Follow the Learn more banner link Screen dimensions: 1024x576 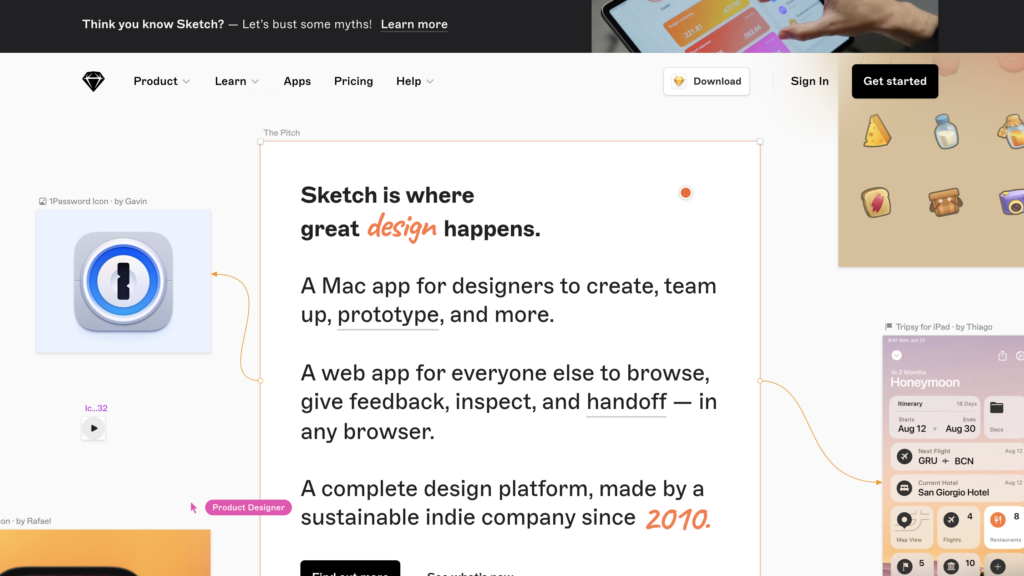click(414, 24)
